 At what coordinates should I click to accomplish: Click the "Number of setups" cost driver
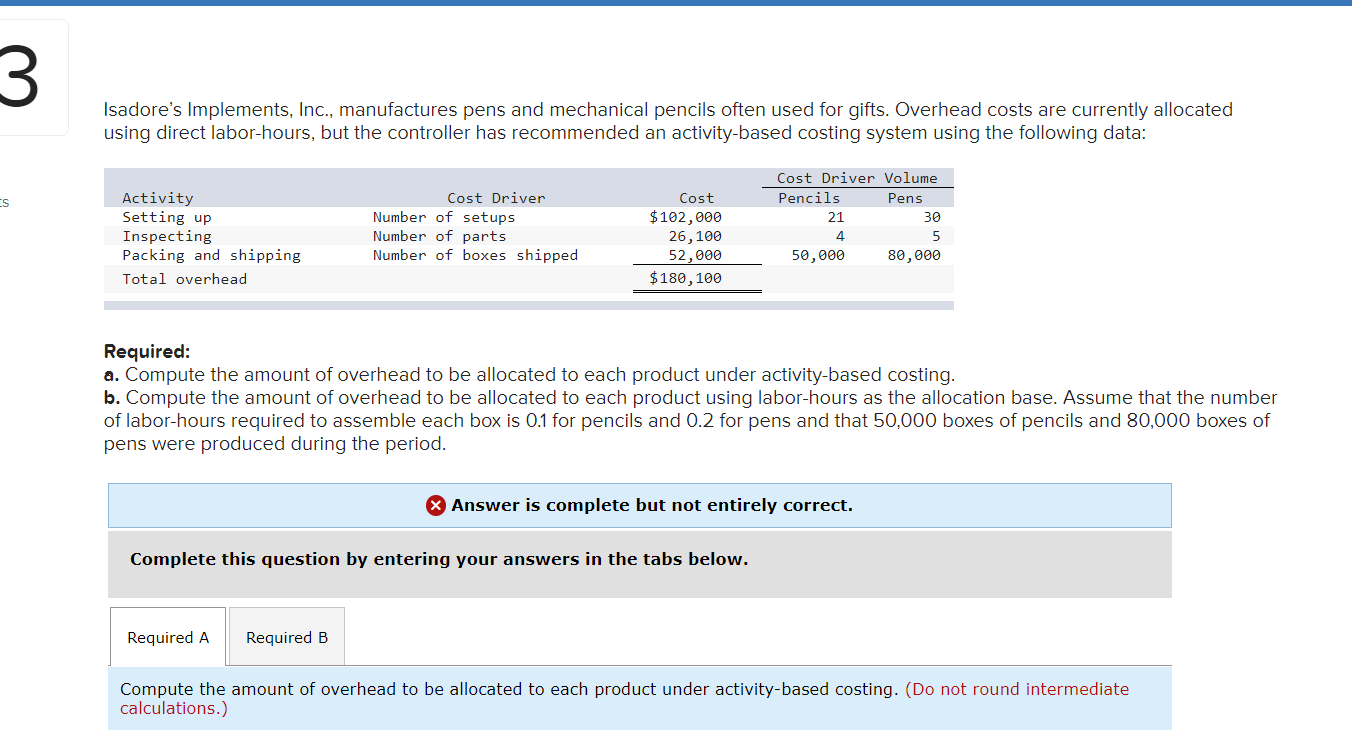tap(444, 217)
